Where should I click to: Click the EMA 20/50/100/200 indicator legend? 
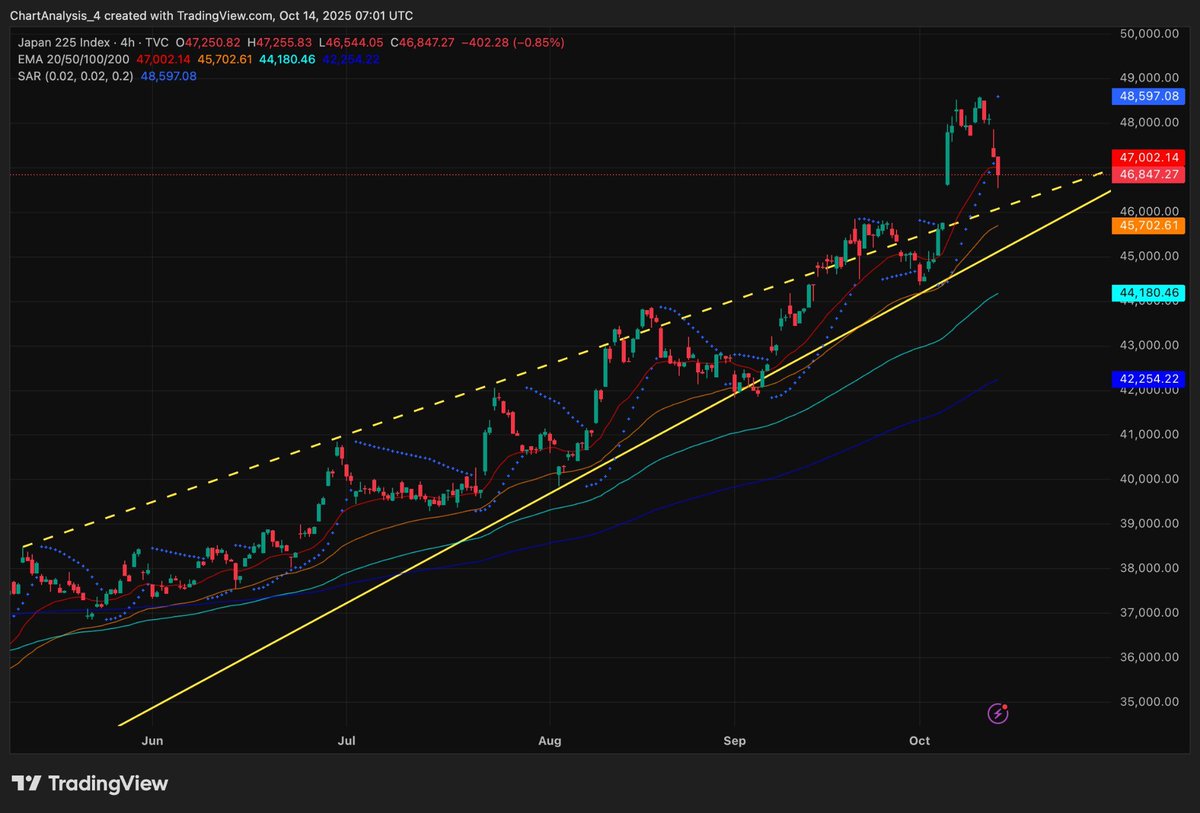pyautogui.click(x=73, y=60)
